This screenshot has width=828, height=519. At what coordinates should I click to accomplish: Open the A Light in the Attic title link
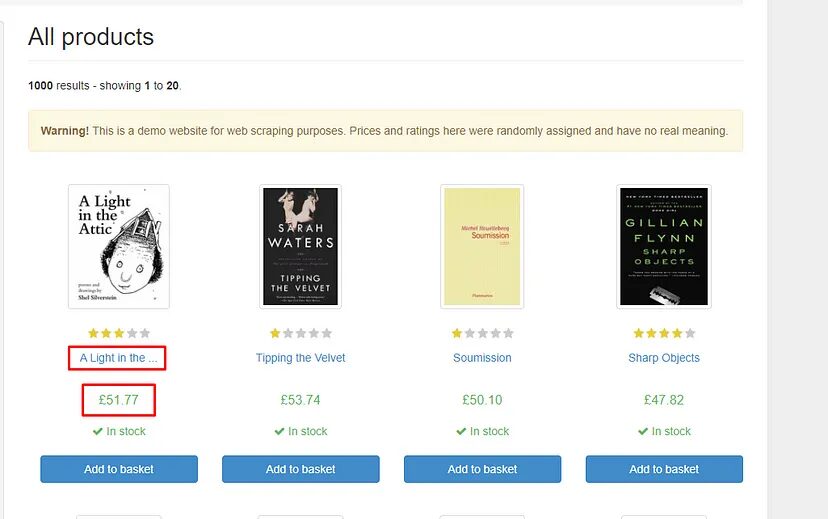coord(118,358)
